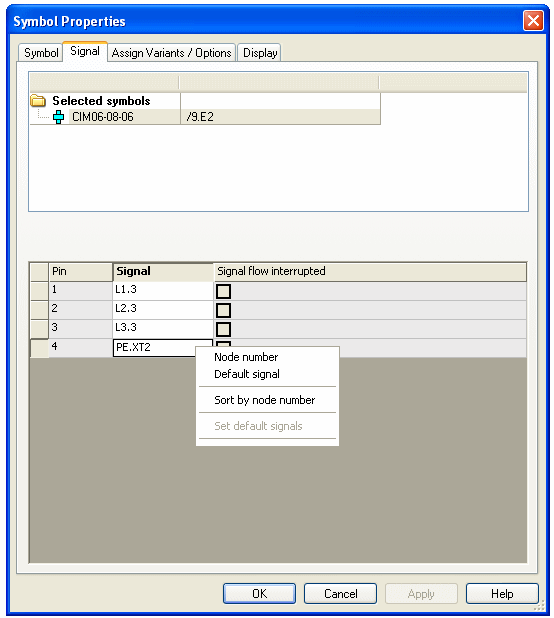Check Signal flow interrupted for pin 1
This screenshot has width=554, height=618.
(x=223, y=291)
